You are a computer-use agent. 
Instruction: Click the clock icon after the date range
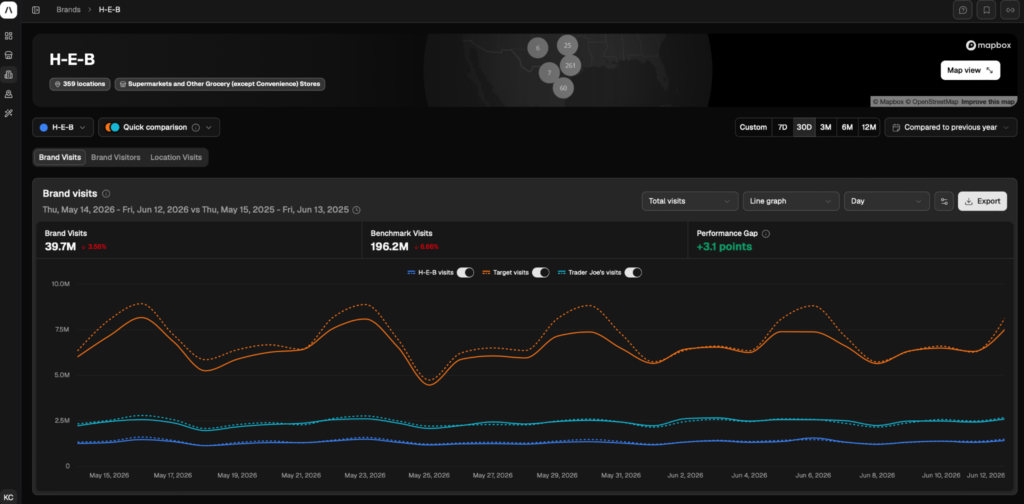pyautogui.click(x=356, y=210)
